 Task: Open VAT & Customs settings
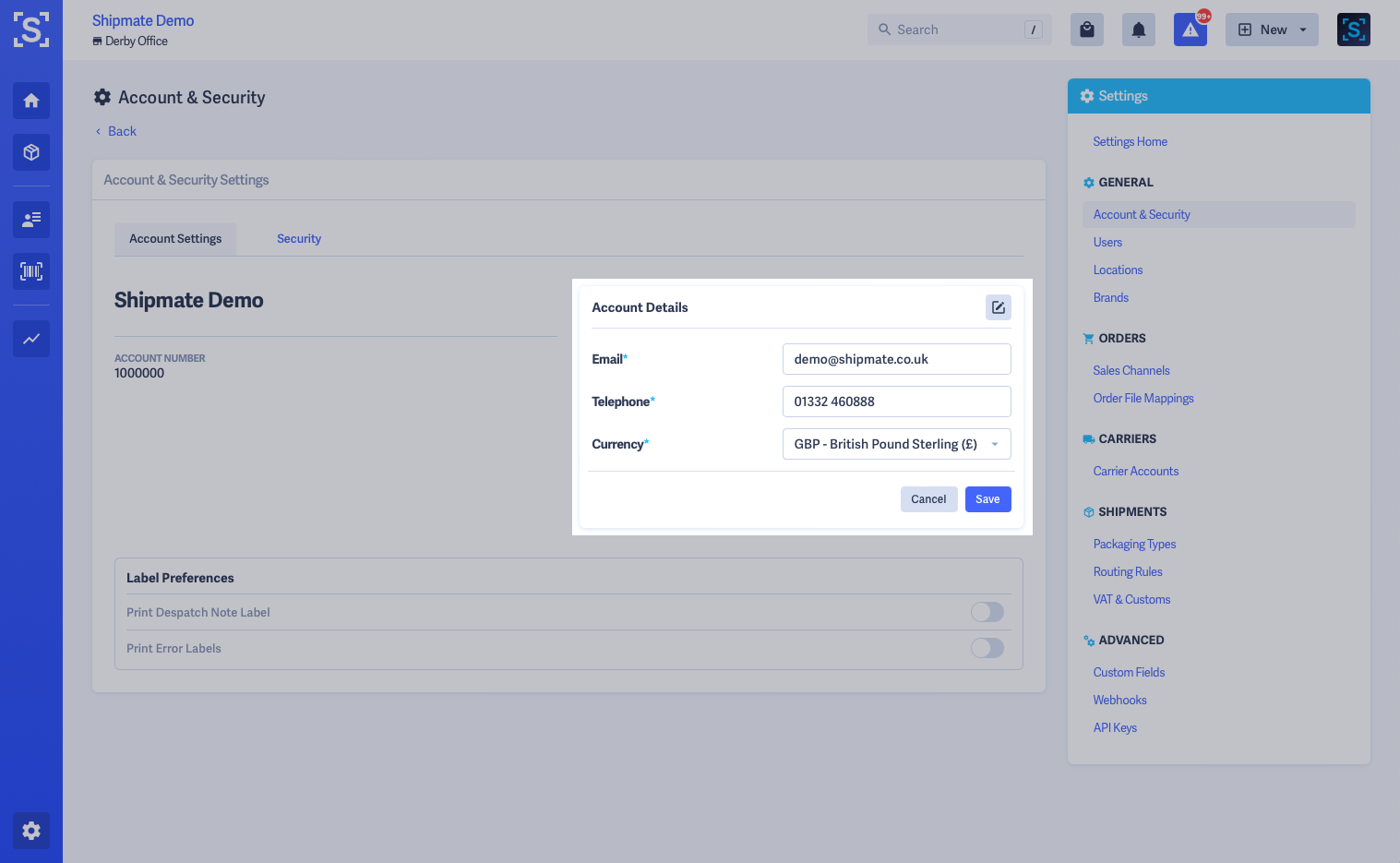1131,600
